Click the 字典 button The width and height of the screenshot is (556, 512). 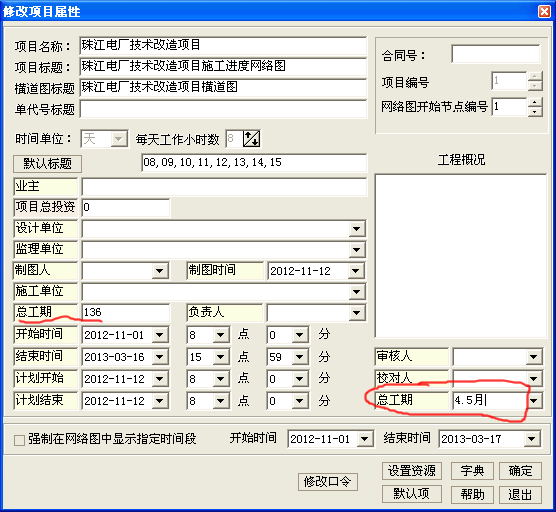point(472,471)
